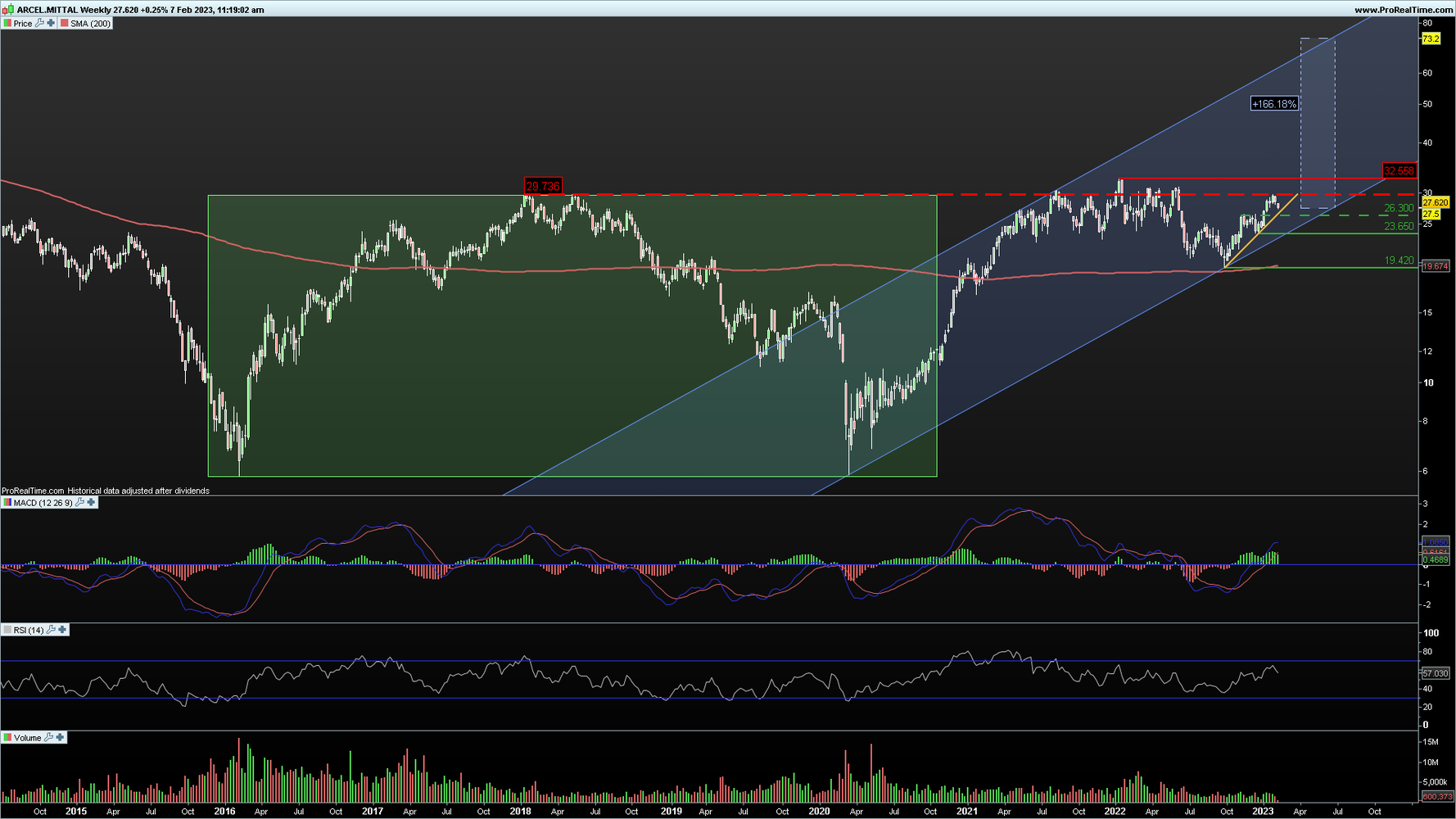Click the plus icon next to Volume

(x=60, y=738)
